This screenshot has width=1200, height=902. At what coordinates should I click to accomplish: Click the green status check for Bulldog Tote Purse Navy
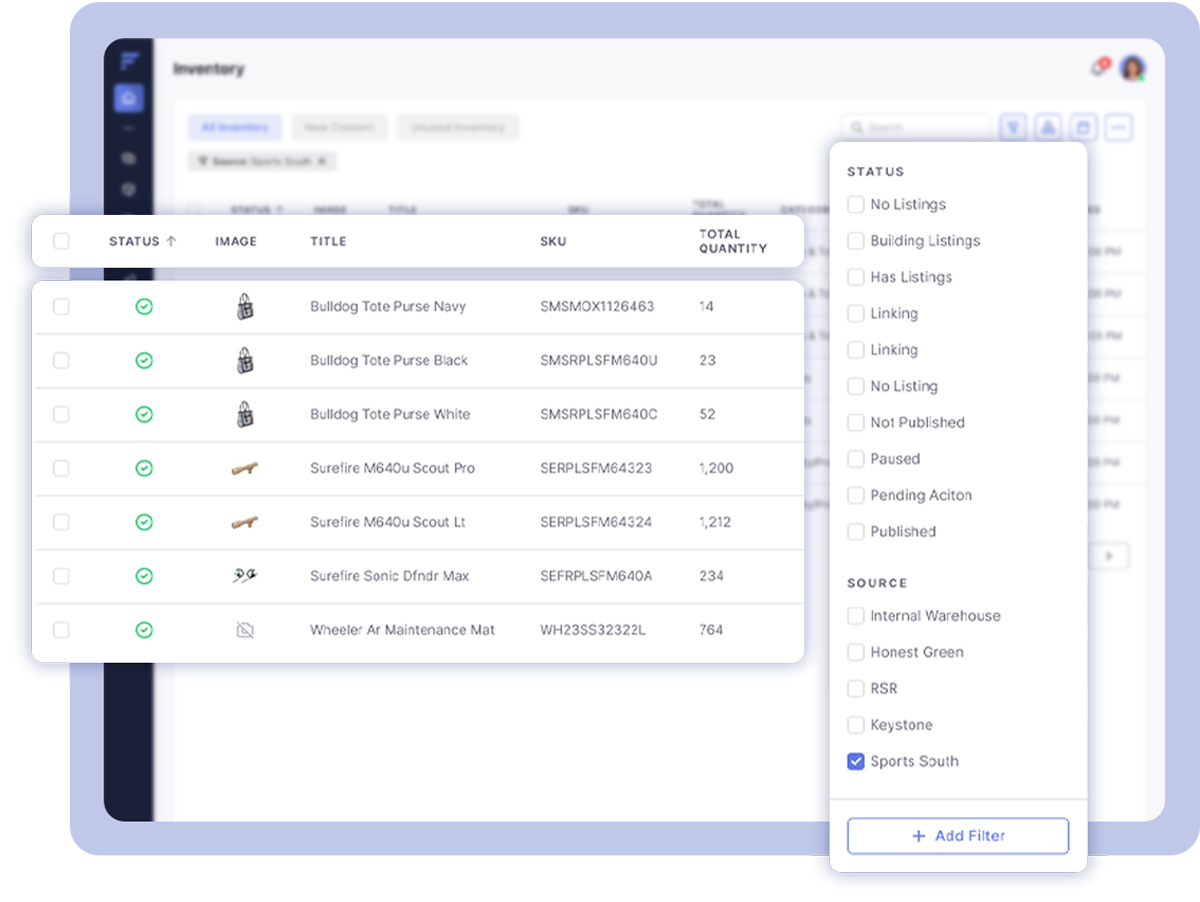[143, 307]
